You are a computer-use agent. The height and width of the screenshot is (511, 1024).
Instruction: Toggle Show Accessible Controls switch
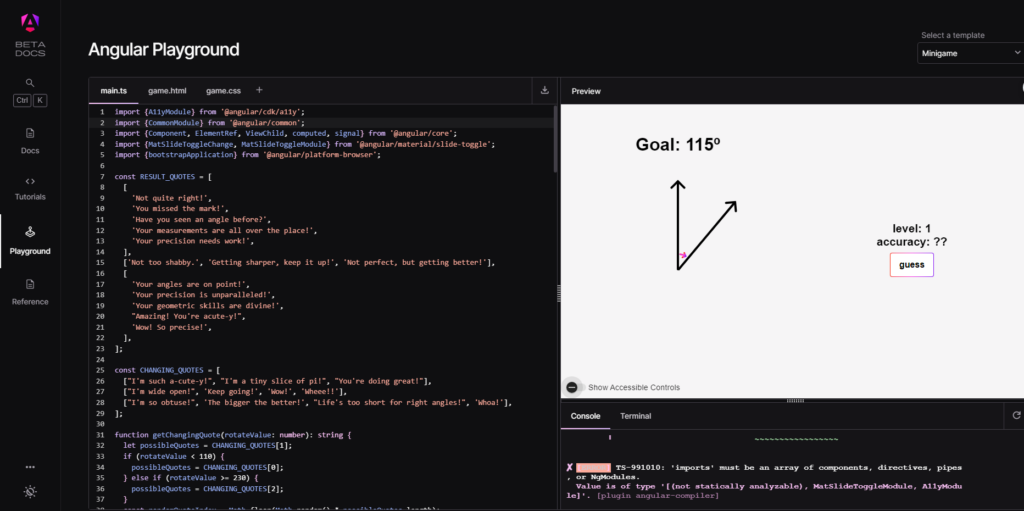(x=572, y=387)
